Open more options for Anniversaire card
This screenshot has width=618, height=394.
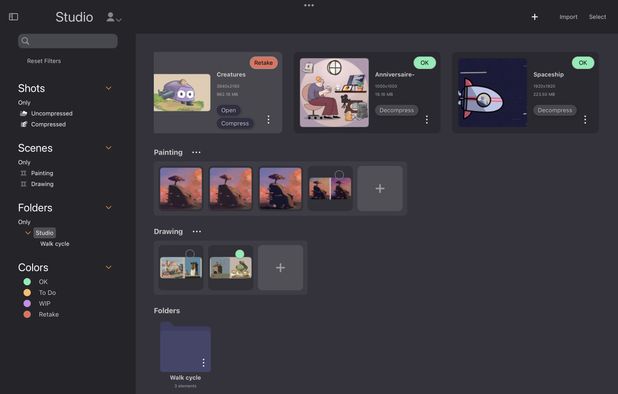click(426, 120)
